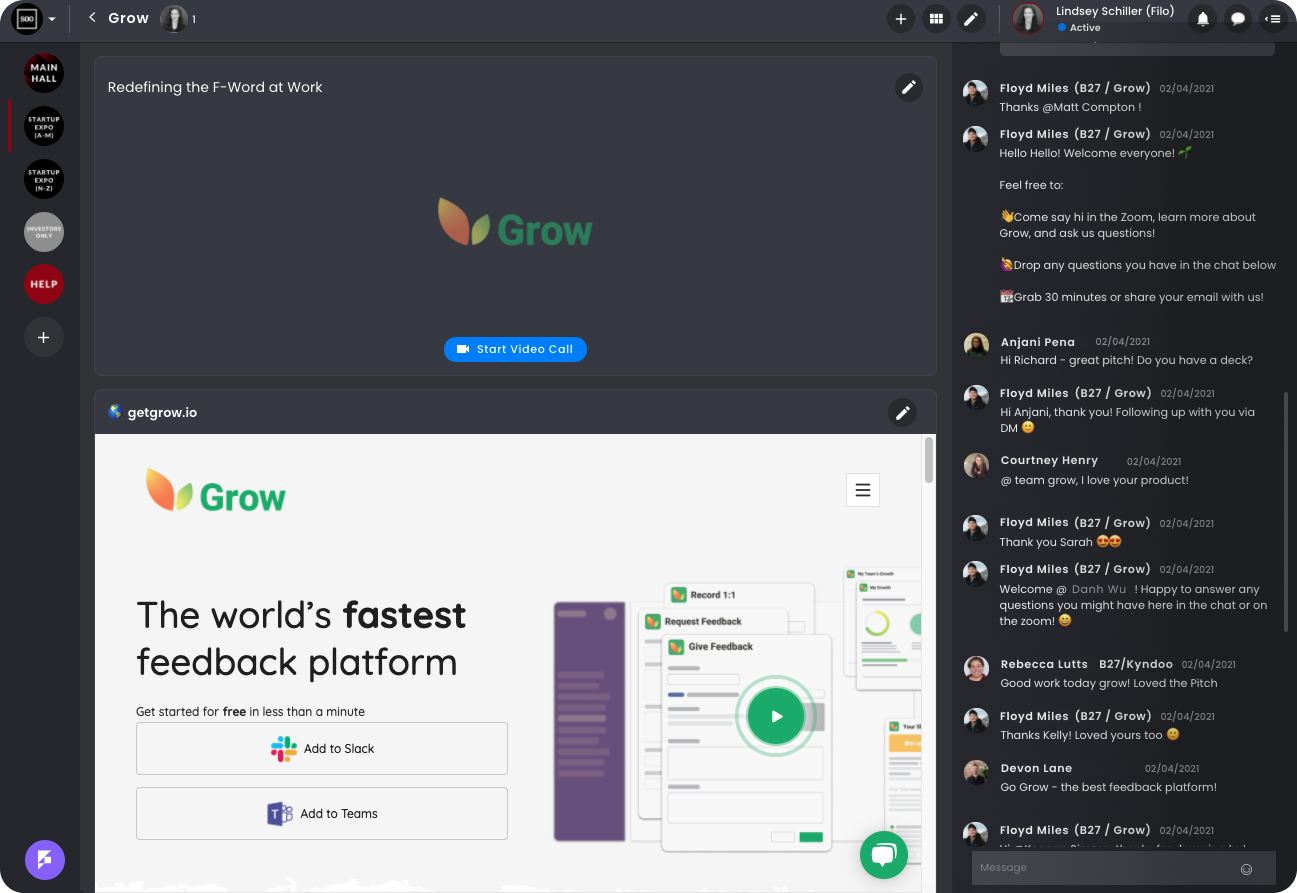Screen dimensions: 1297x893
Task: Click the Active status under Lindsey Schiller
Action: pyautogui.click(x=1079, y=28)
